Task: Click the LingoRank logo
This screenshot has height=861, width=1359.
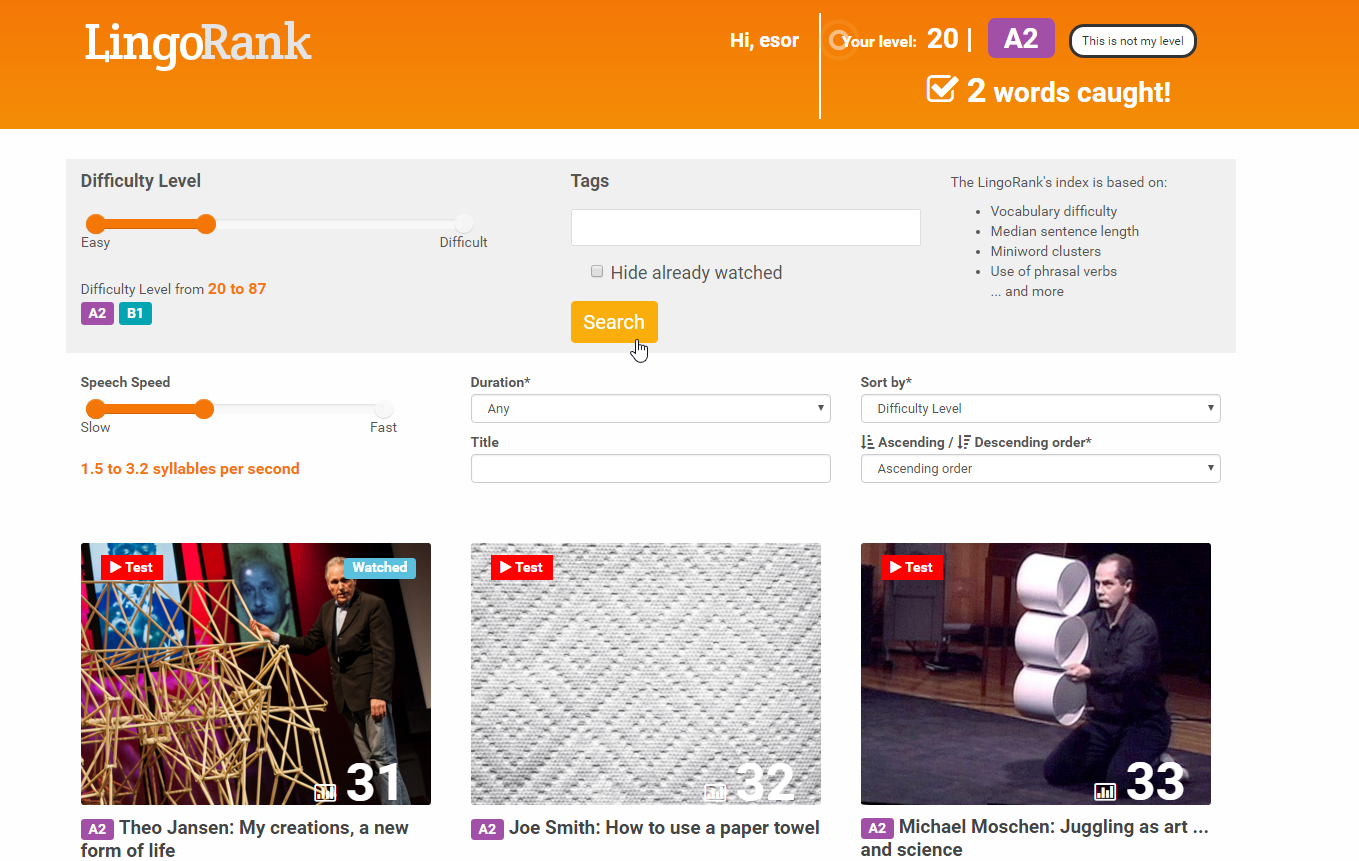Action: click(x=198, y=44)
